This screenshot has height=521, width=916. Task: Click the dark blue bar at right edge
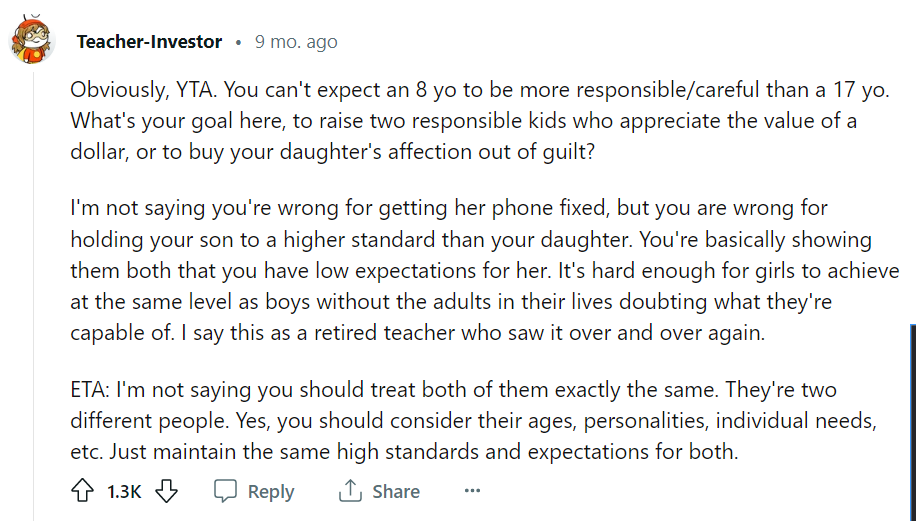click(913, 422)
